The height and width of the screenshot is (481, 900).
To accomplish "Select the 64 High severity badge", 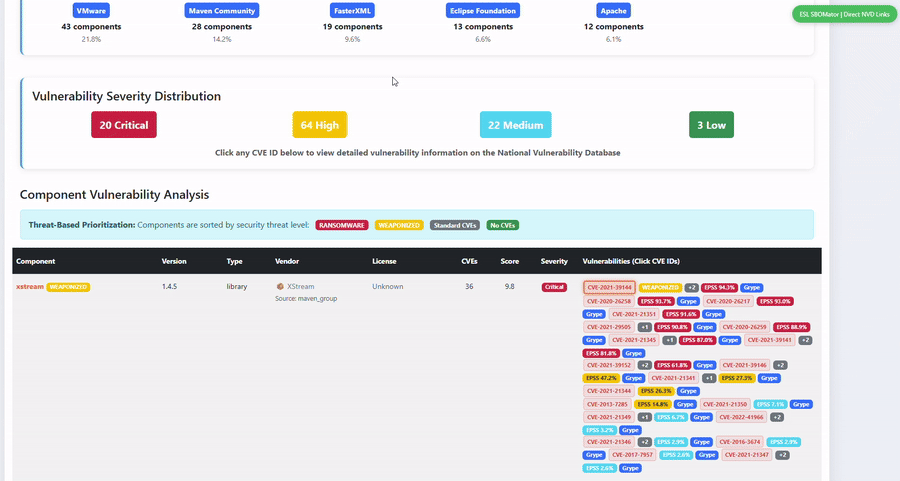I will coord(320,125).
